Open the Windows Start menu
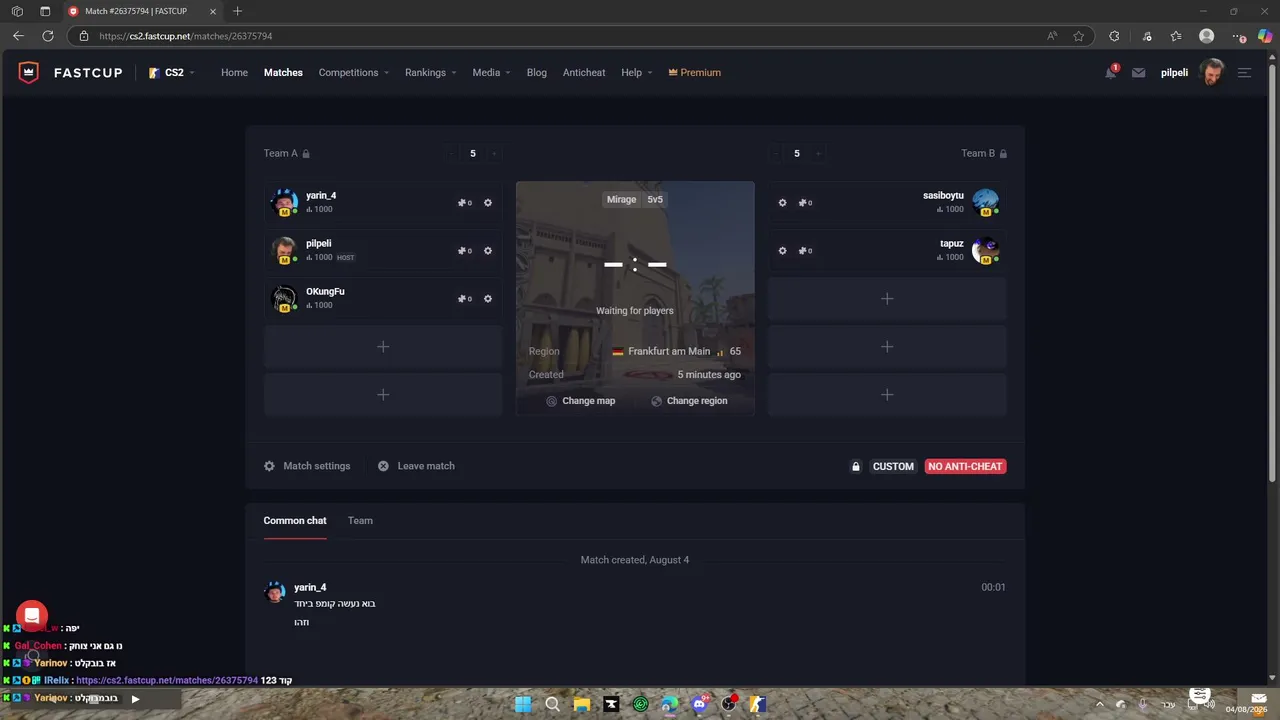 [523, 704]
